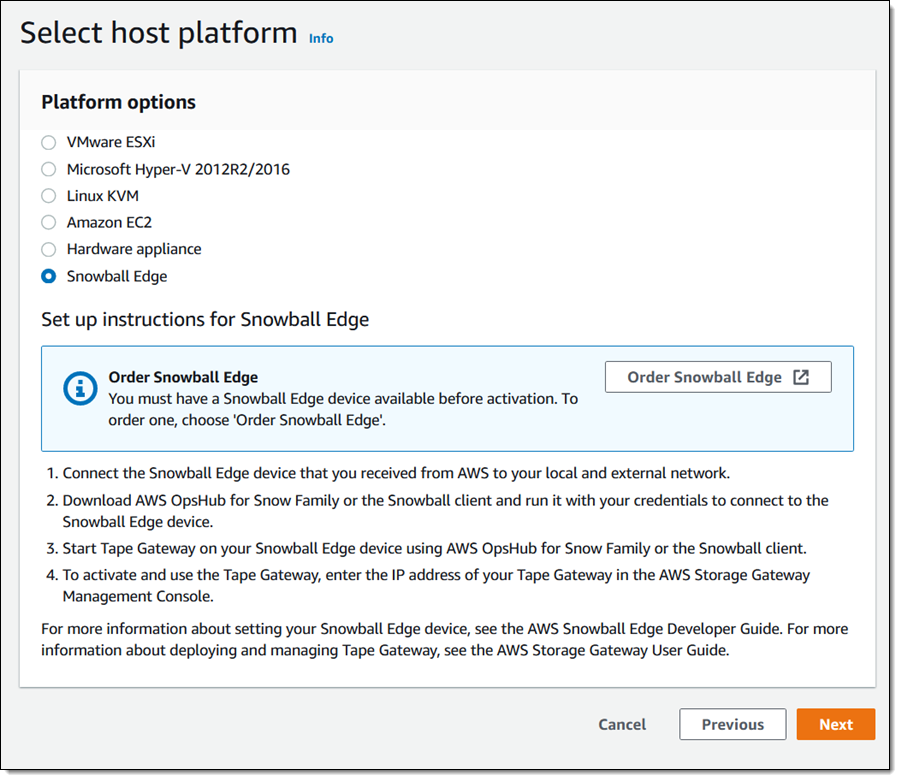
Task: Choose Microsoft Hyper-V 2012R2/2016 platform option
Action: tap(49, 169)
